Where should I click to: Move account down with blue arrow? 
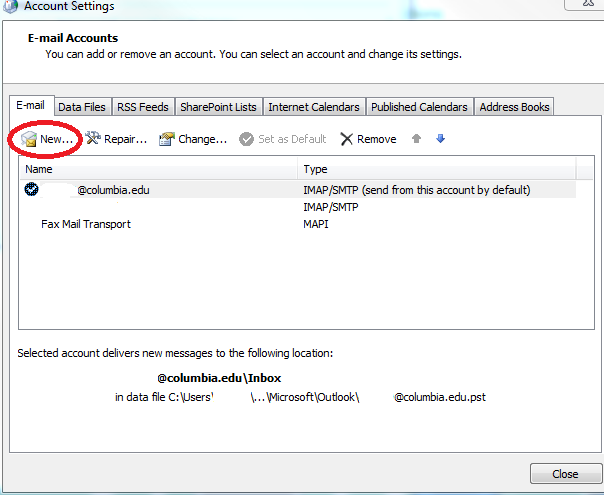440,138
